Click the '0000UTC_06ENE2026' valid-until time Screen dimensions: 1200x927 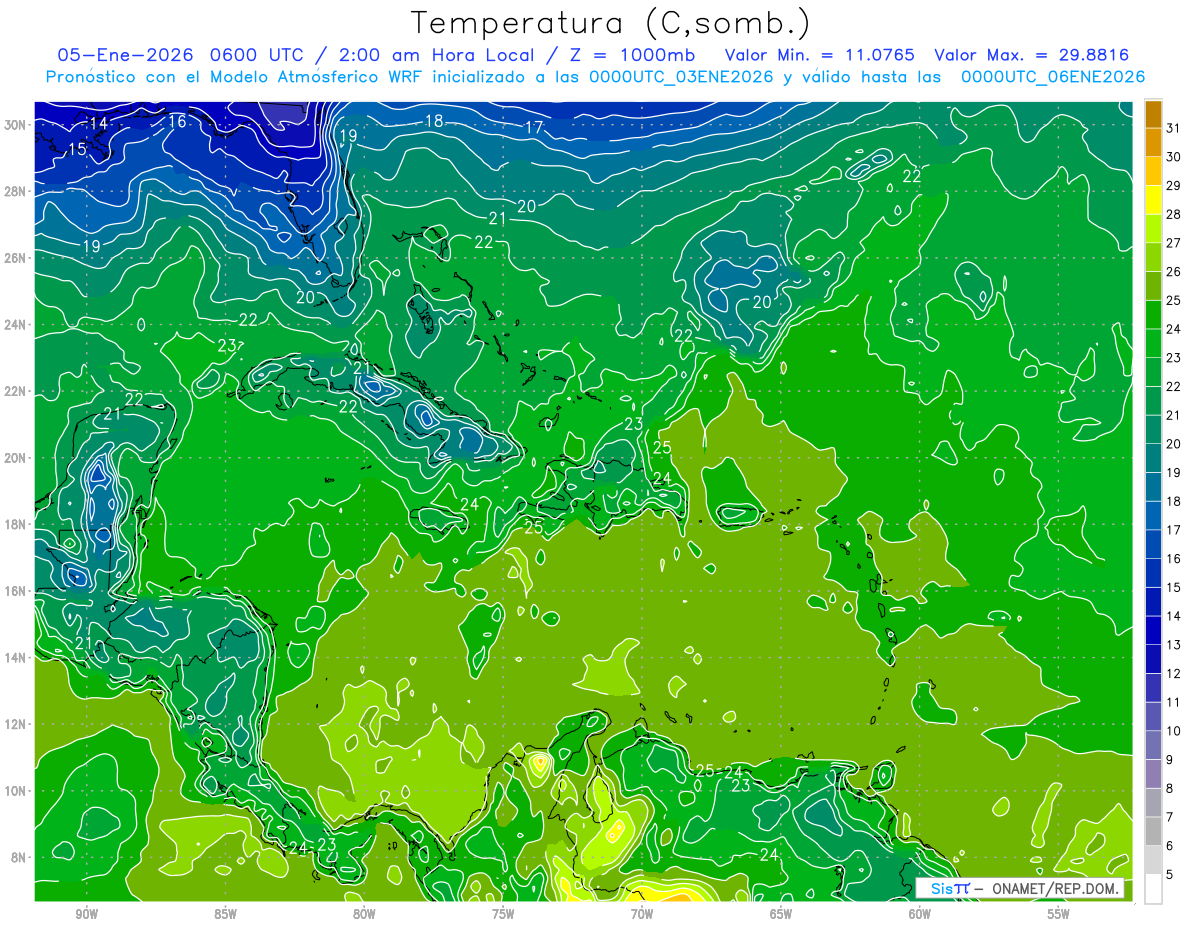tap(1053, 77)
